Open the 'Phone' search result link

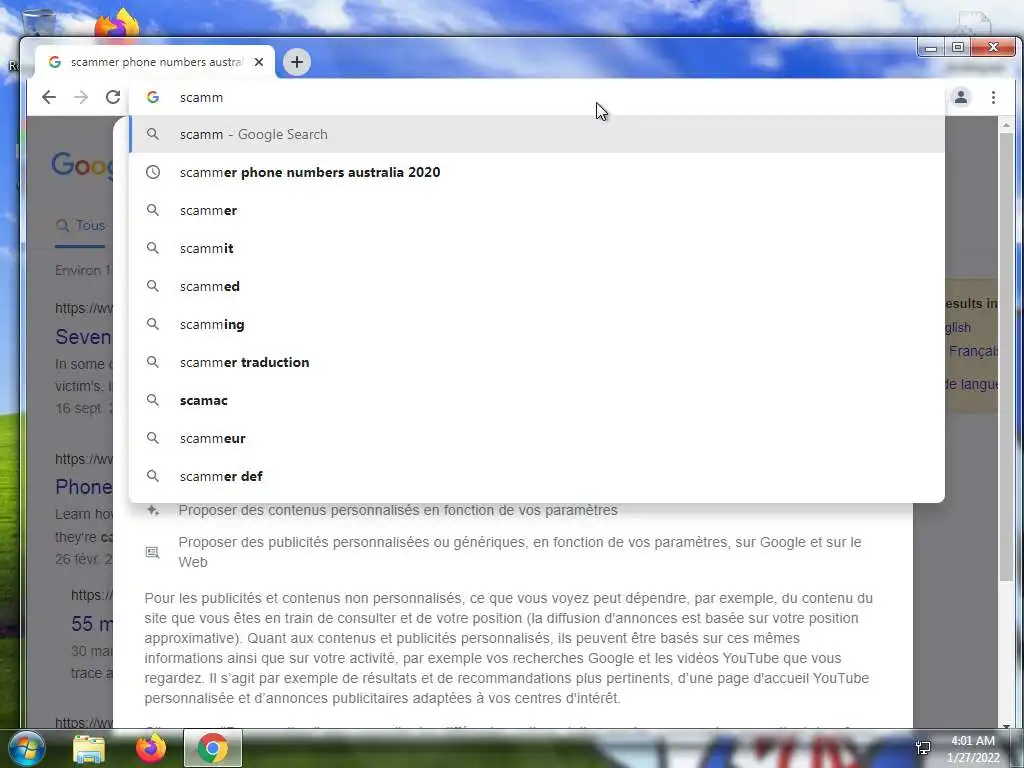84,487
